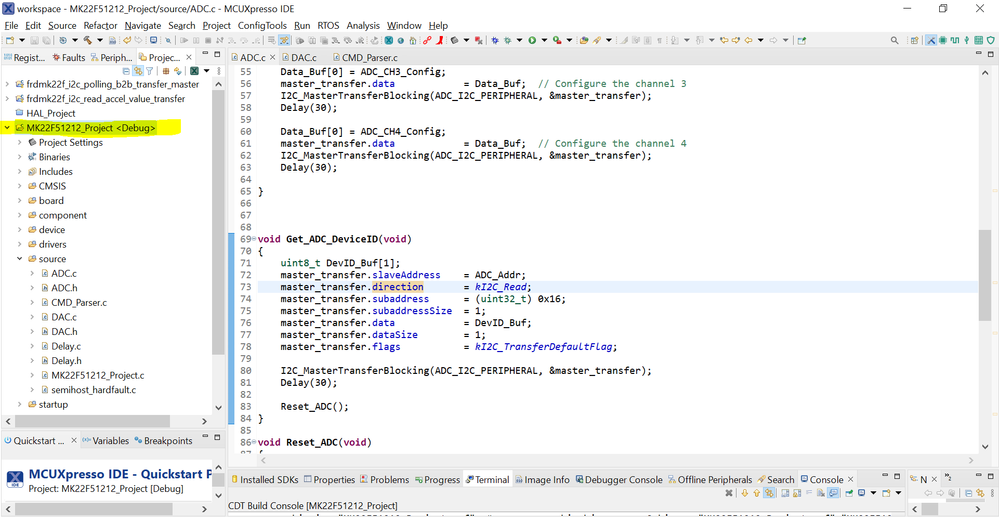Click the peripherals grid perspective icon

pyautogui.click(x=979, y=40)
